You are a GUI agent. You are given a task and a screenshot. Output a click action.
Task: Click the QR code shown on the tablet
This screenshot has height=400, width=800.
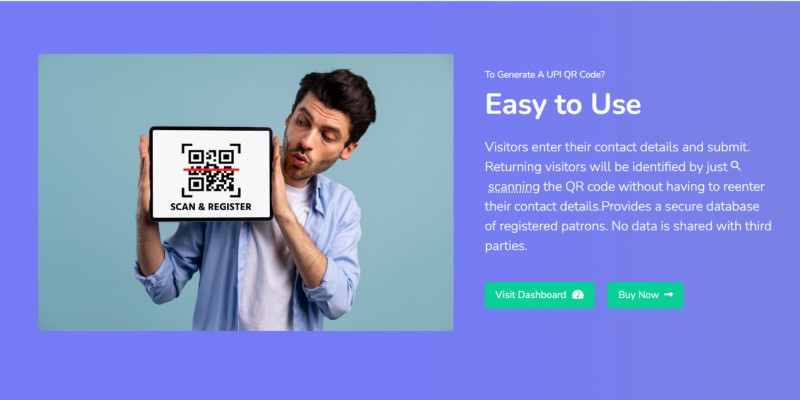pos(211,170)
